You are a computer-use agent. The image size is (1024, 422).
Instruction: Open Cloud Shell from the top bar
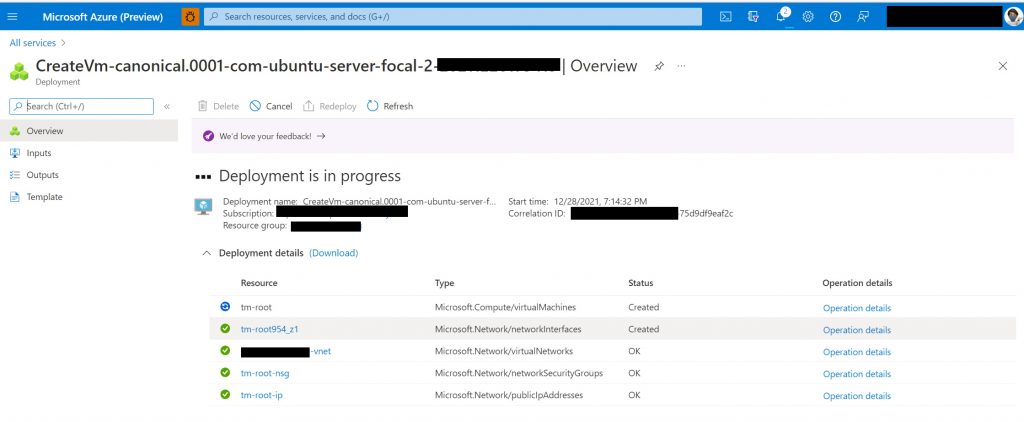click(726, 17)
